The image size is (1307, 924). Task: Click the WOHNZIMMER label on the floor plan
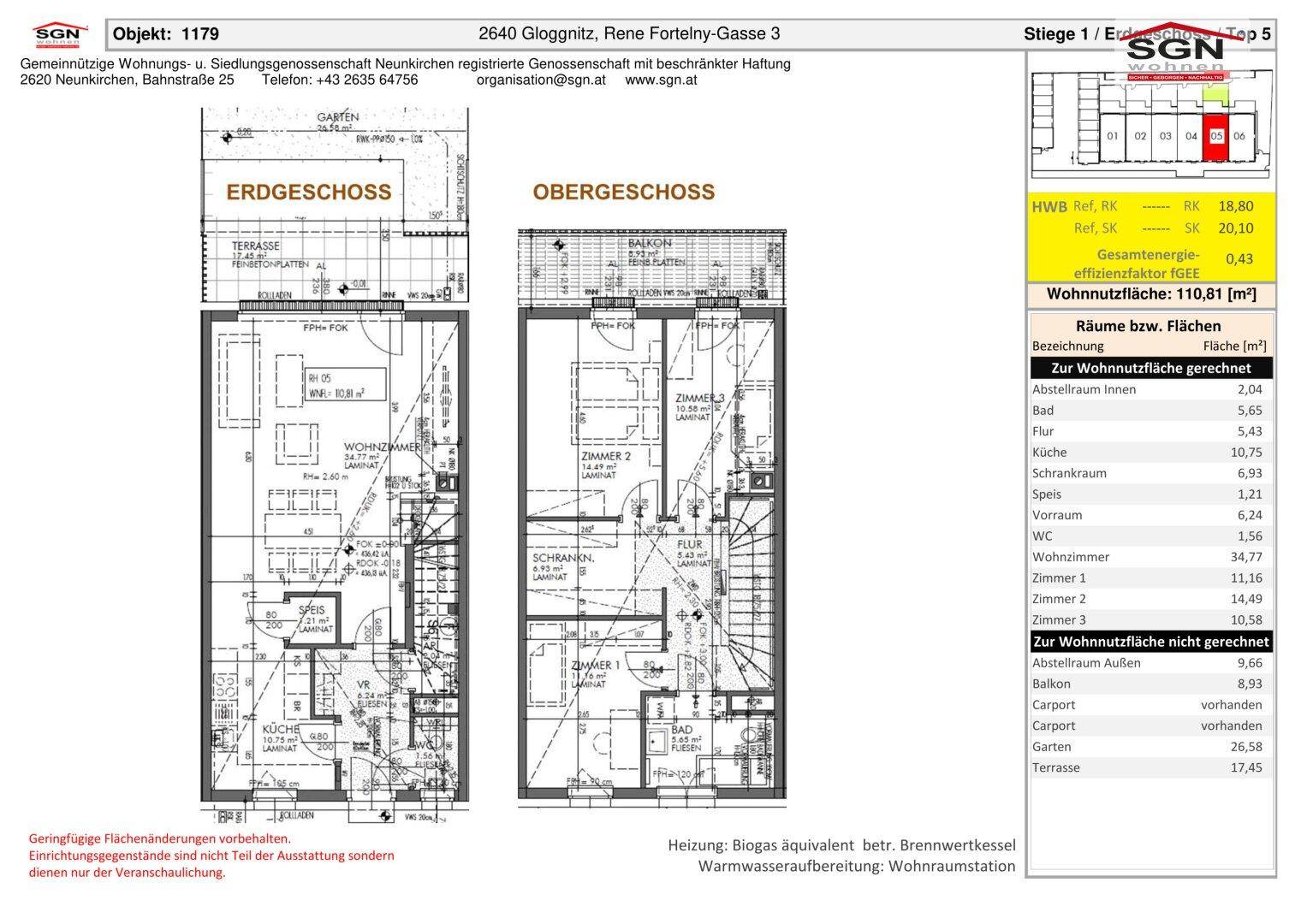click(x=382, y=447)
